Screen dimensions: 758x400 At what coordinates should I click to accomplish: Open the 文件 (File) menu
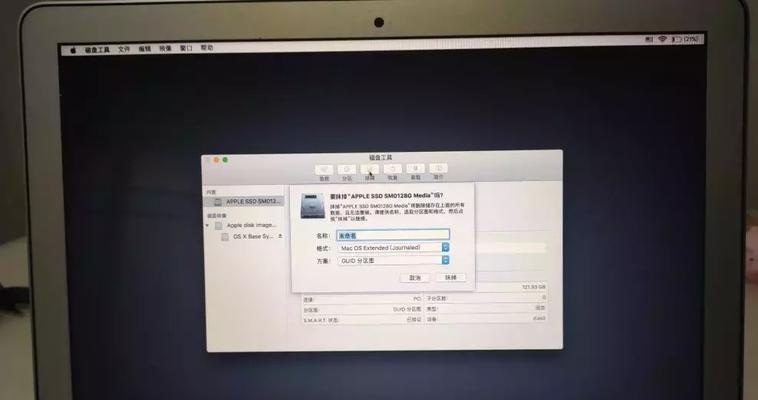124,49
